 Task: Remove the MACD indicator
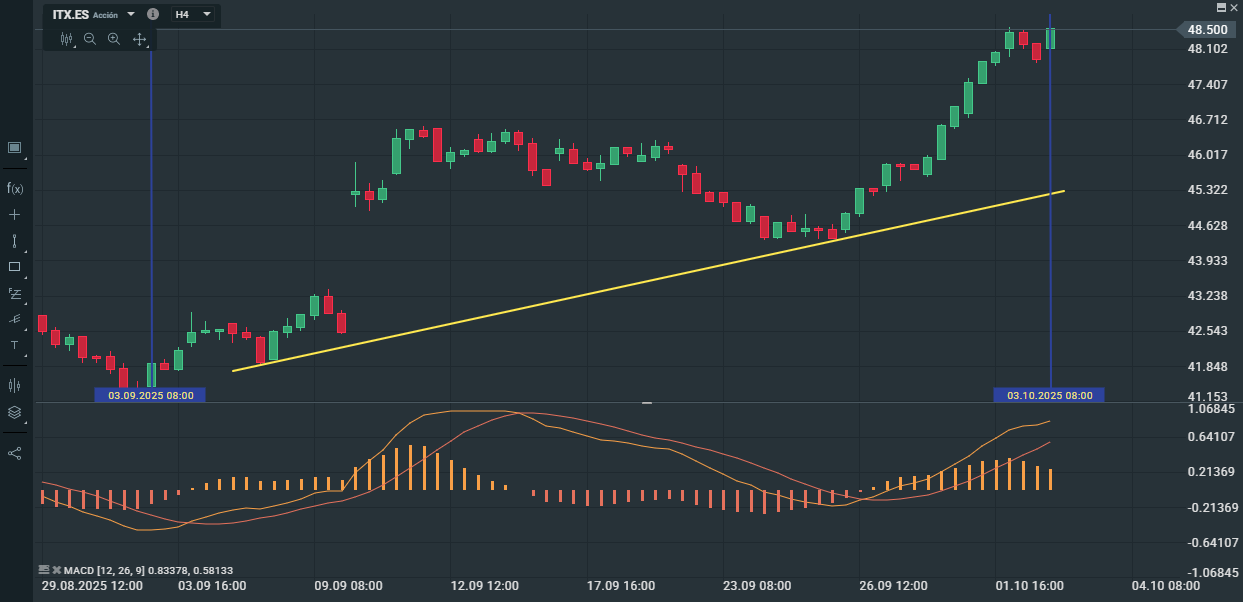tap(57, 570)
